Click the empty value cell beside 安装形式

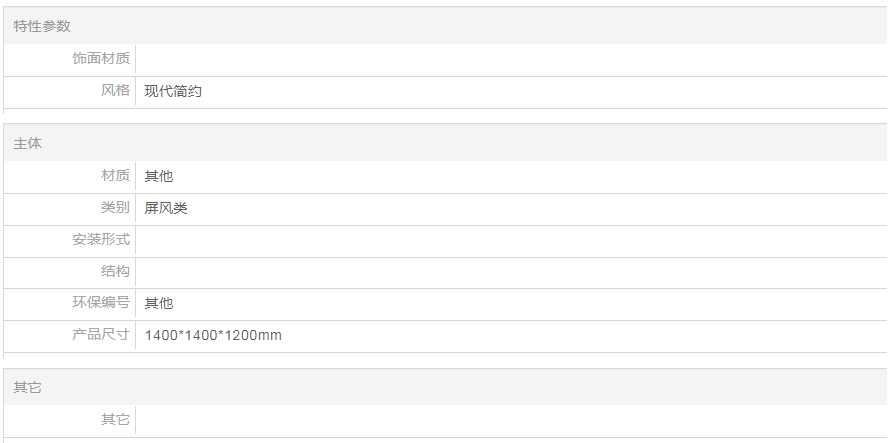tap(510, 240)
